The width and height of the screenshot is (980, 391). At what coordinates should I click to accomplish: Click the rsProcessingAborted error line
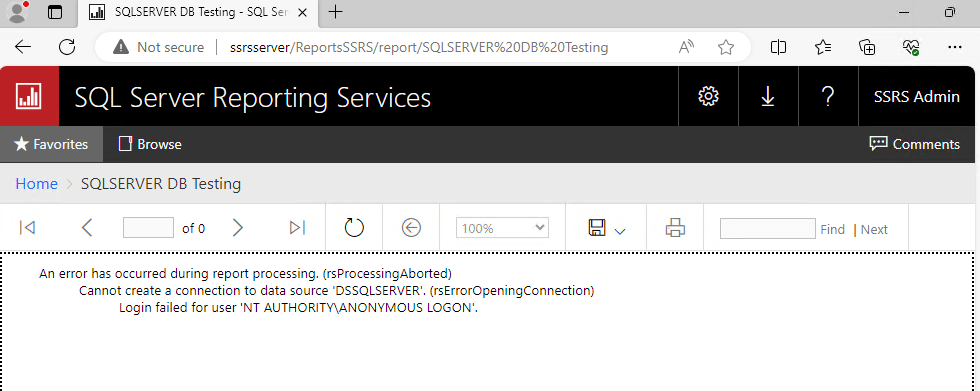pos(245,274)
